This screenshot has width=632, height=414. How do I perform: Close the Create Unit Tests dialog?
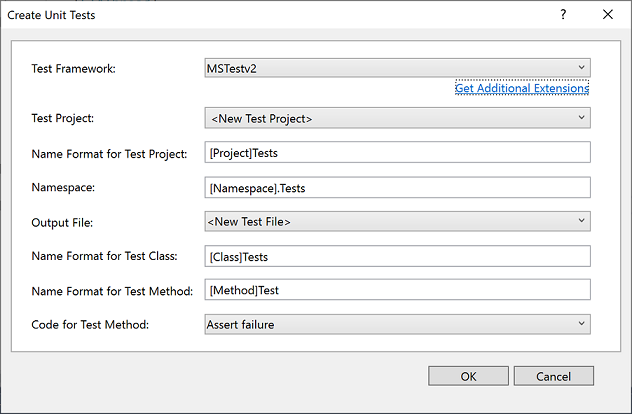(608, 15)
